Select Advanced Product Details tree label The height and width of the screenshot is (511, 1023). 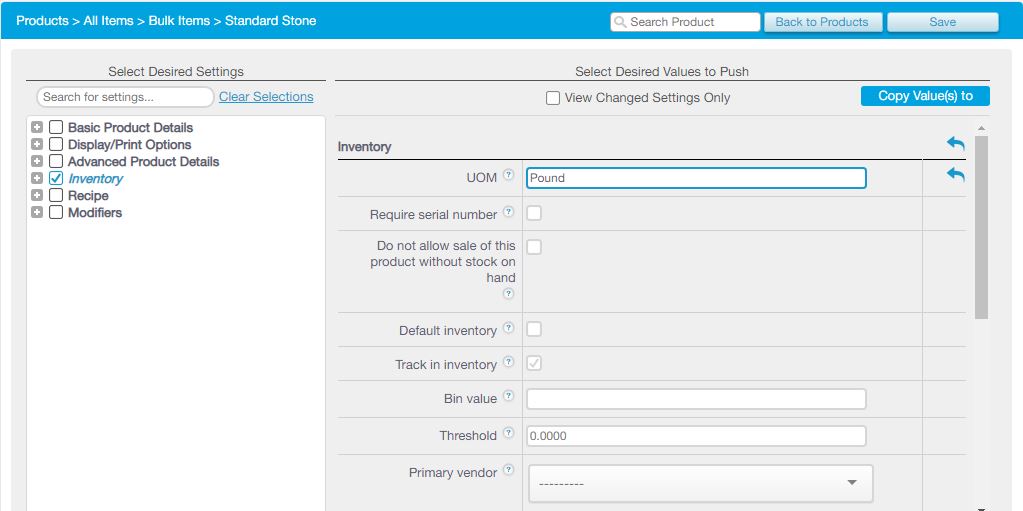[x=144, y=161]
